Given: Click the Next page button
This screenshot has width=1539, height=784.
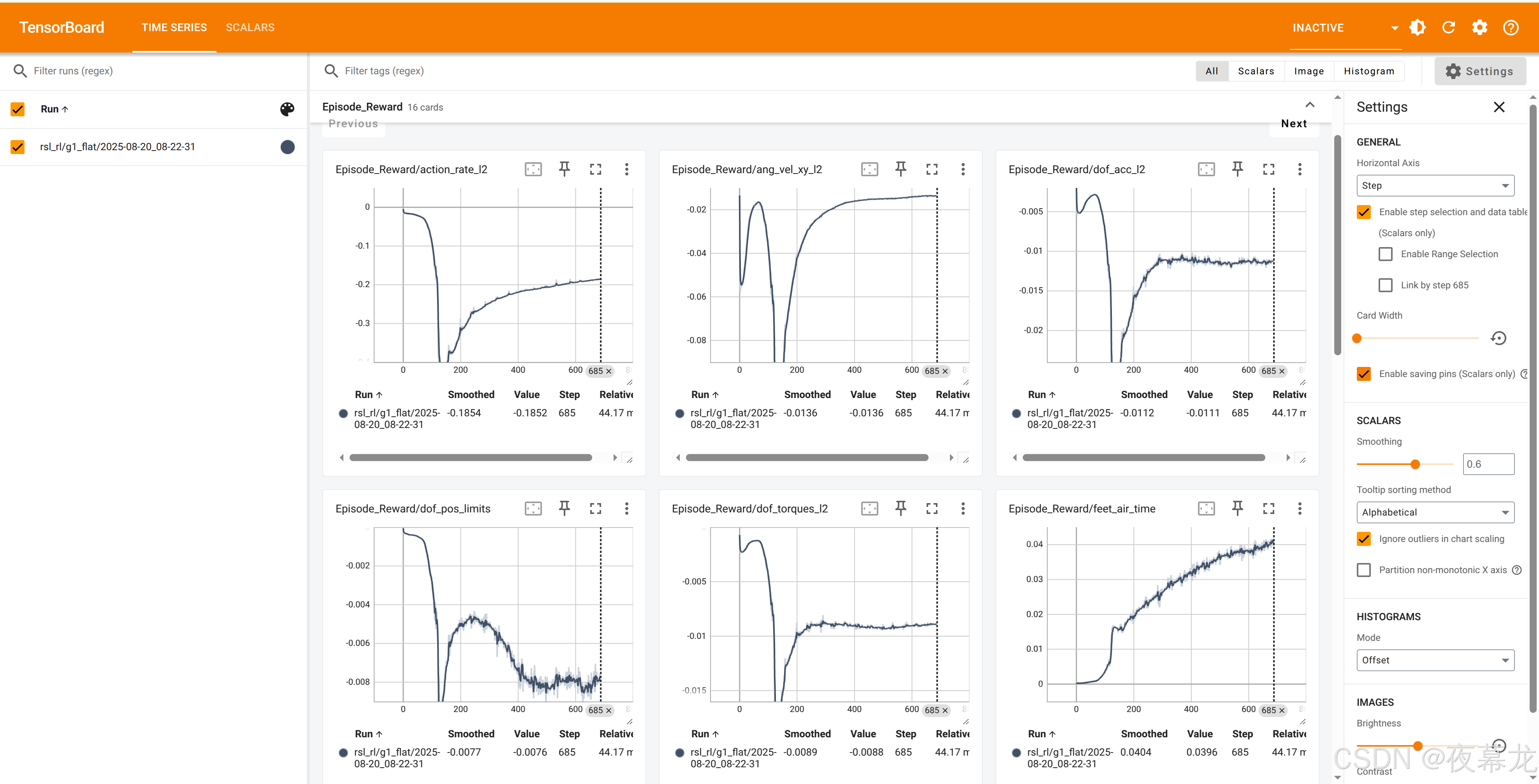Looking at the screenshot, I should 1293,124.
